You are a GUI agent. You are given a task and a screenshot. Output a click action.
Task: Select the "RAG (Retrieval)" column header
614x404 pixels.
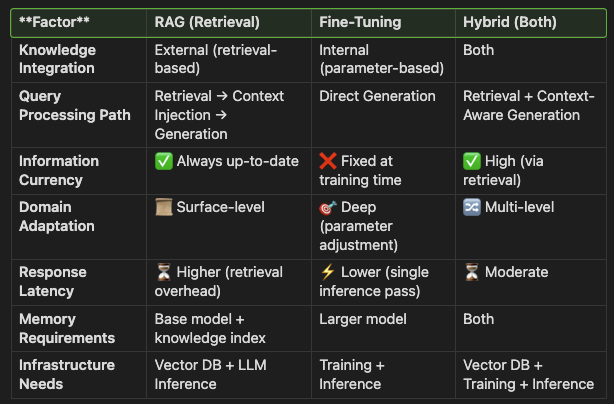[207, 20]
